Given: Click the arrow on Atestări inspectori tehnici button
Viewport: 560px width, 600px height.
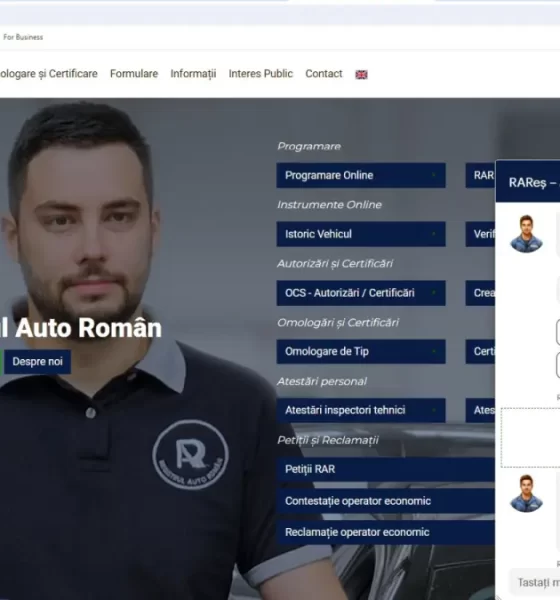Looking at the screenshot, I should click(x=434, y=410).
